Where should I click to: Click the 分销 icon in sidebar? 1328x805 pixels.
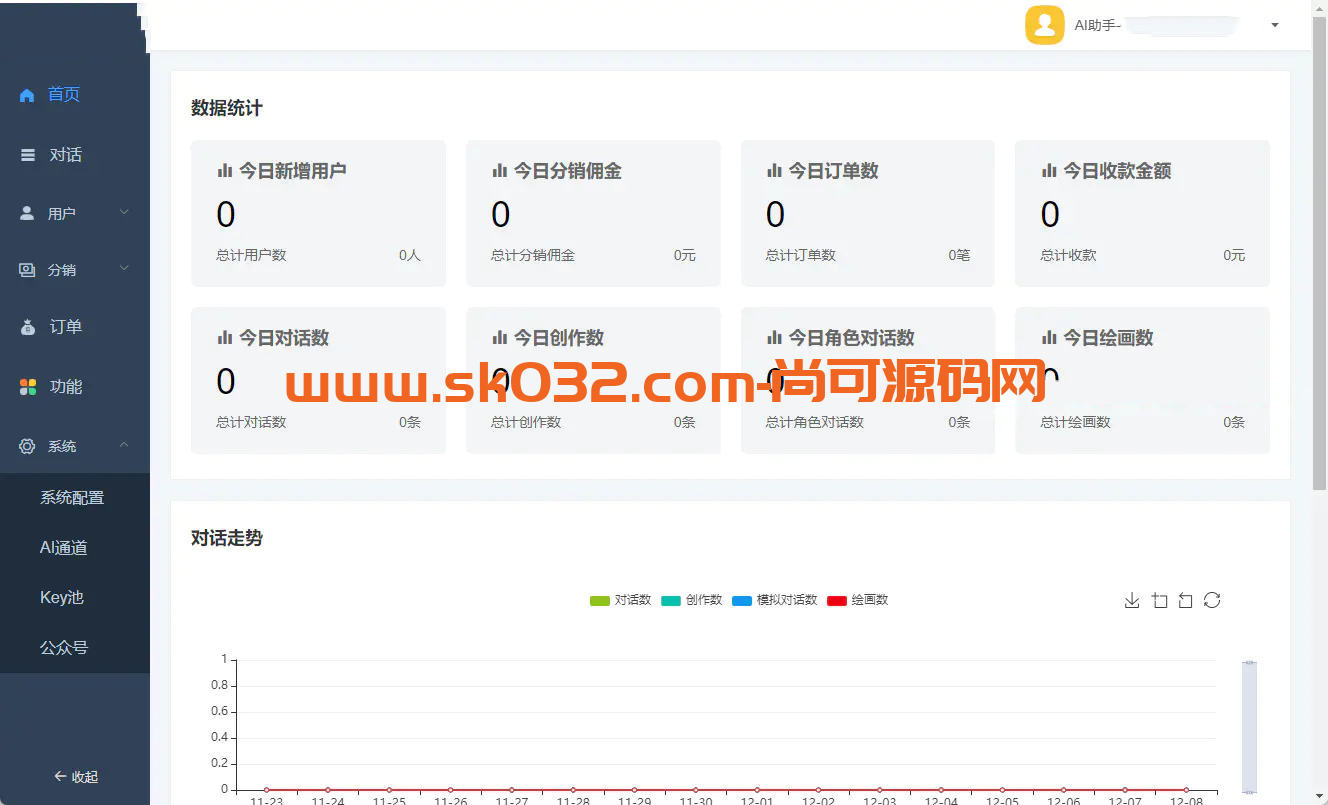(x=27, y=270)
